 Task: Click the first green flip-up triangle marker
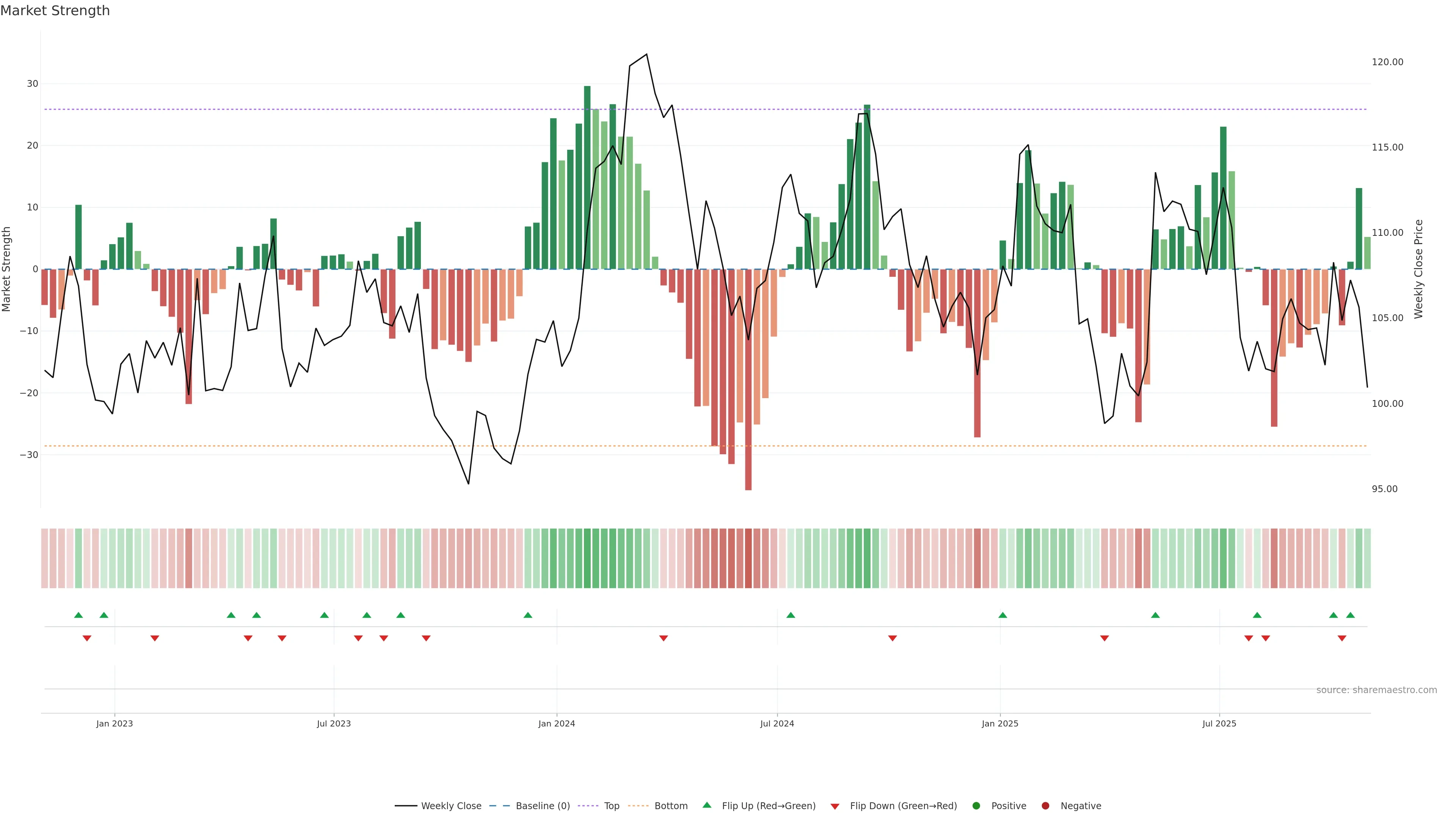point(78,615)
